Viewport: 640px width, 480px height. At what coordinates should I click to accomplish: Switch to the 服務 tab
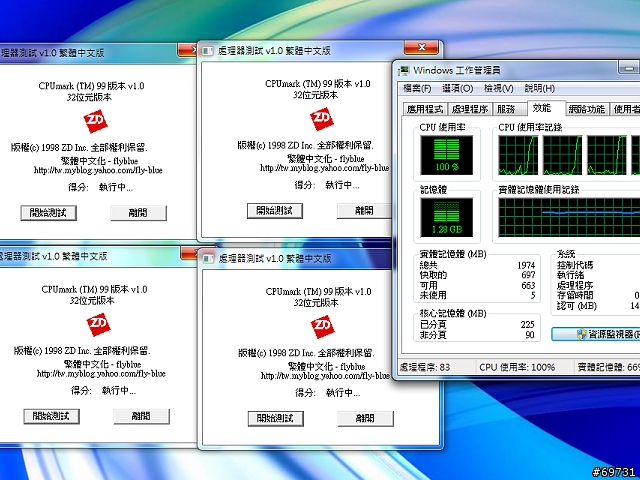click(x=509, y=109)
